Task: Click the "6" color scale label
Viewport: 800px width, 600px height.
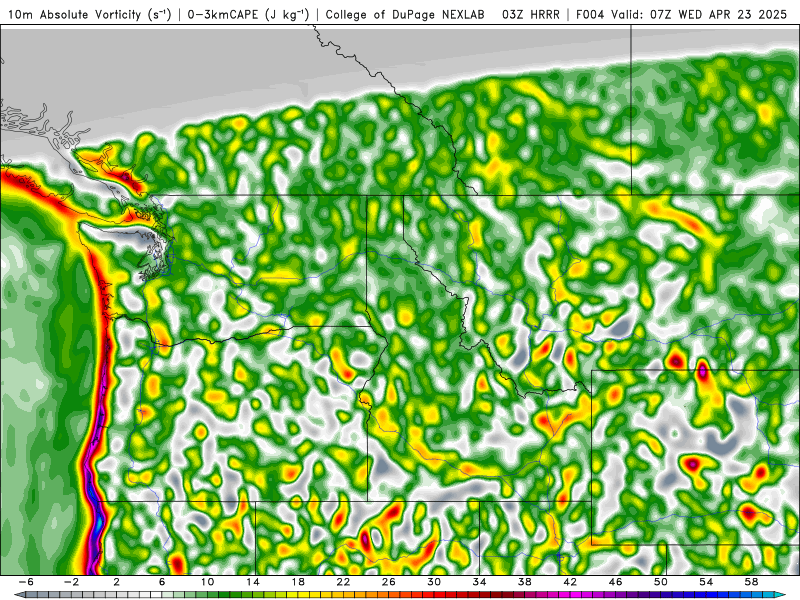Action: pos(162,582)
